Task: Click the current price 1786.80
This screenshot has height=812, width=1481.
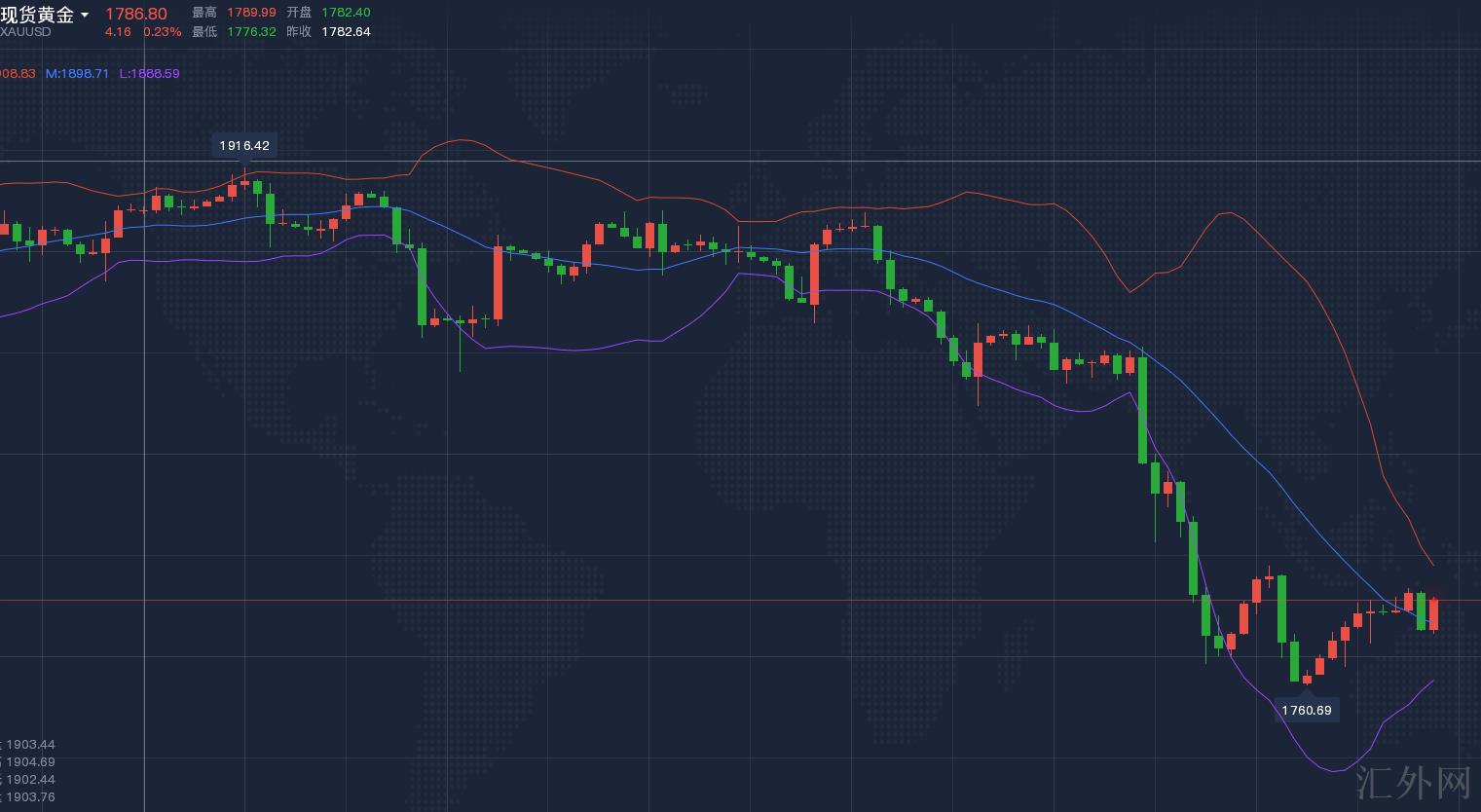Action: point(135,14)
